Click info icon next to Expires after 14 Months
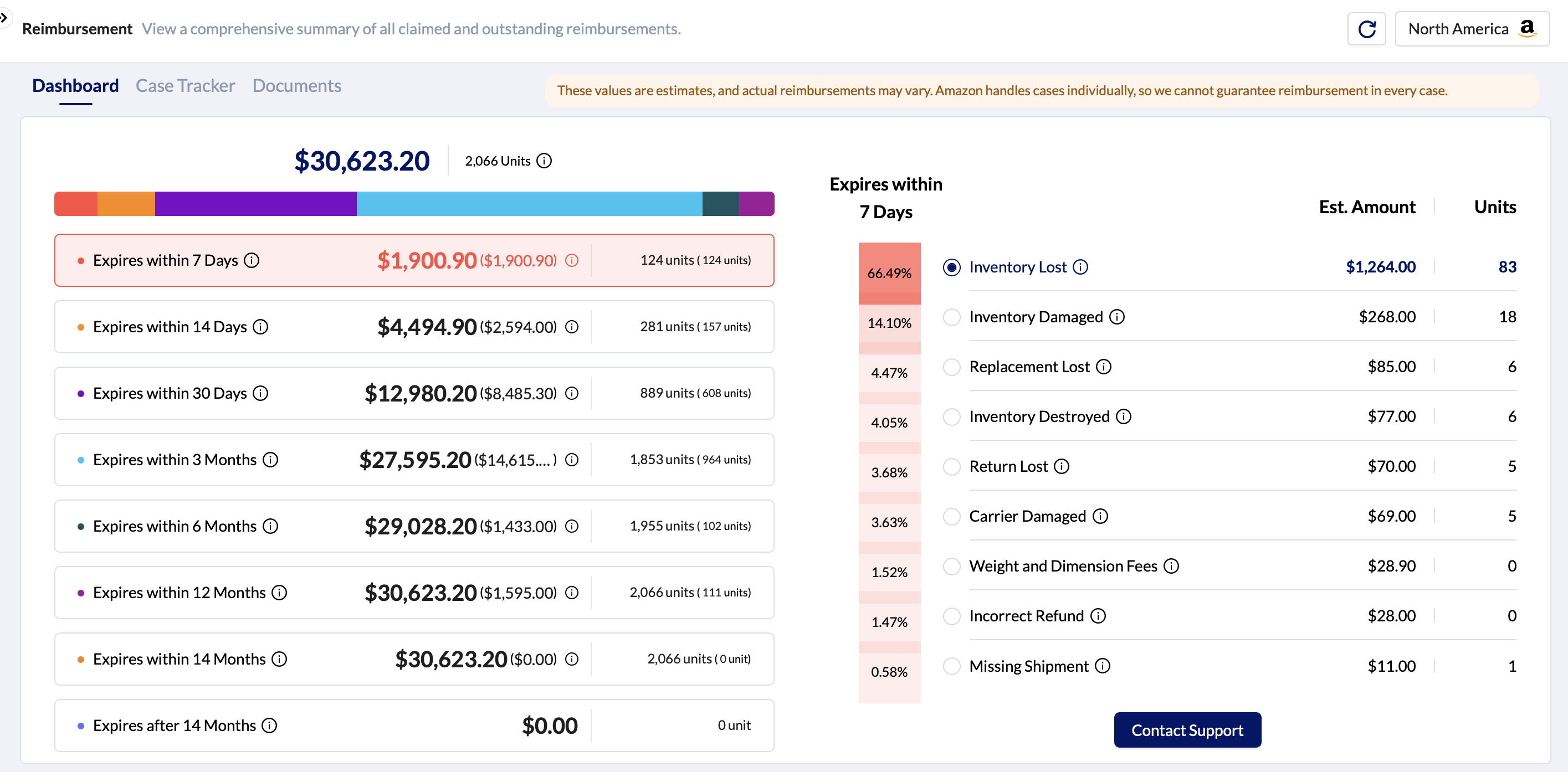 269,726
